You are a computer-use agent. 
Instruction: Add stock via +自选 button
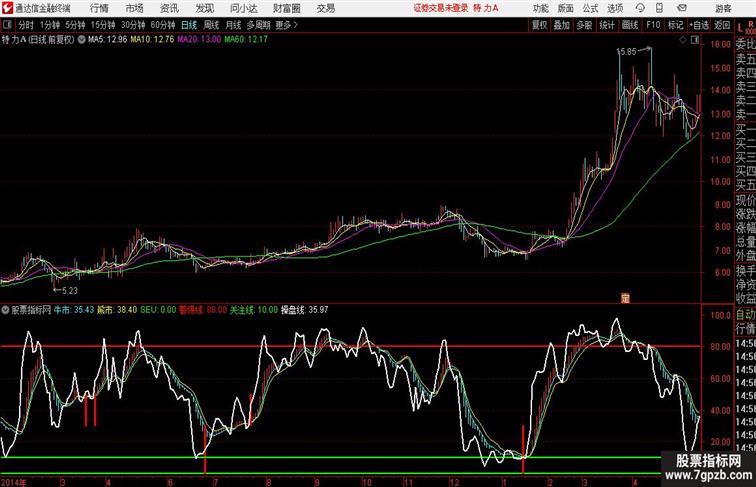(x=699, y=25)
